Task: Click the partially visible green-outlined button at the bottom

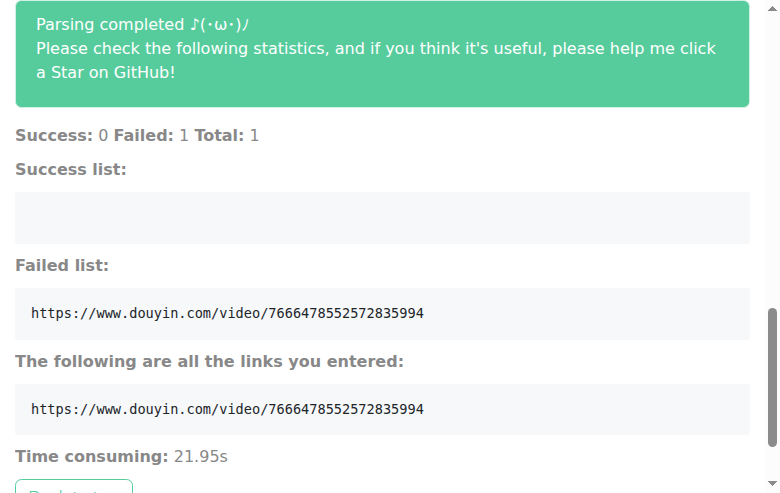Action: (74, 486)
